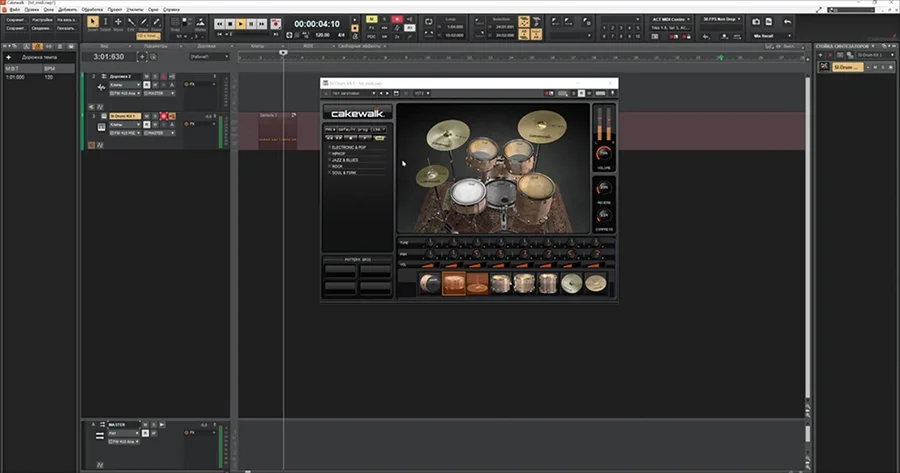Viewport: 900px width, 473px height.
Task: Activate the Draw pencil tool
Action: coord(143,22)
